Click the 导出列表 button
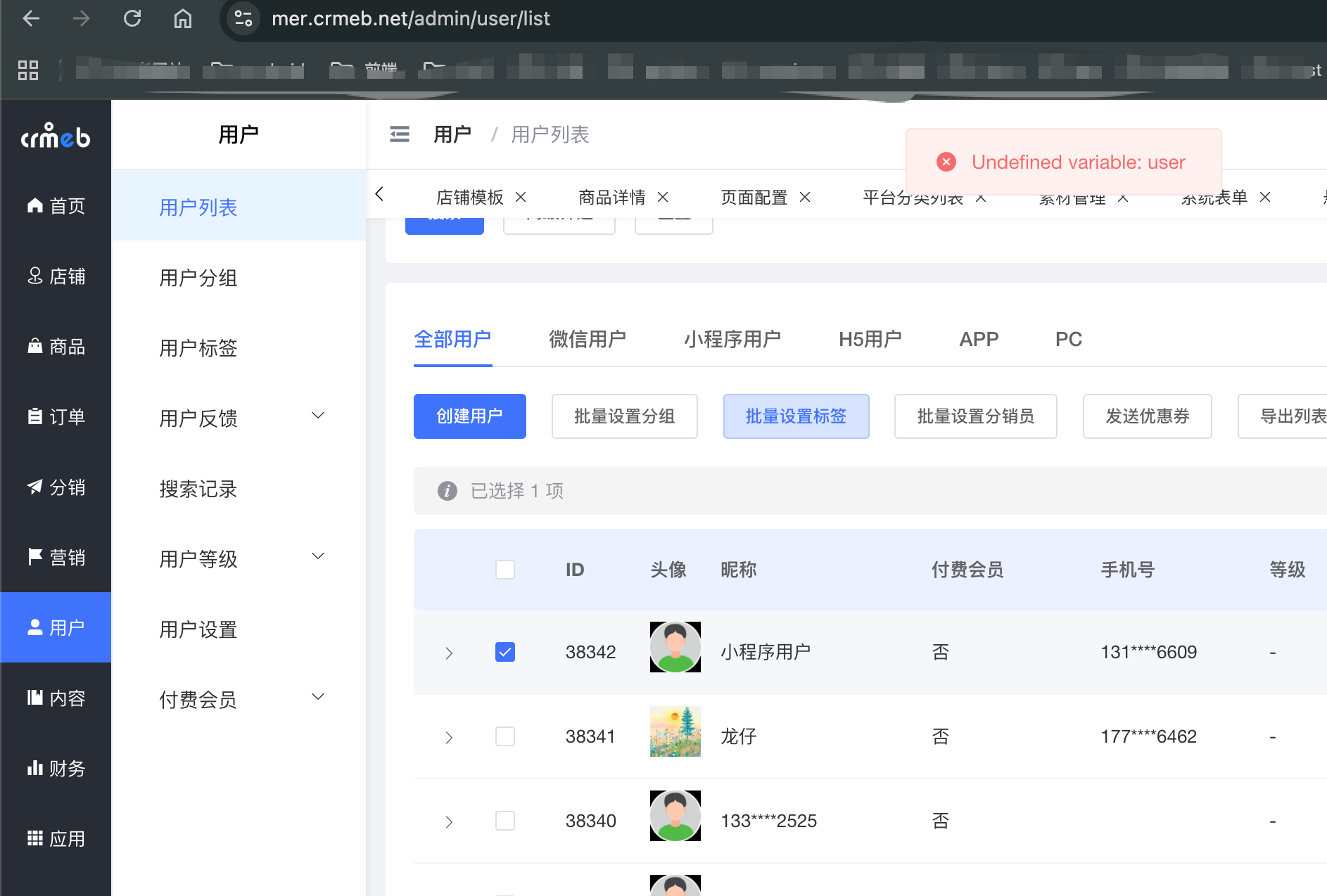The image size is (1327, 896). [x=1283, y=416]
